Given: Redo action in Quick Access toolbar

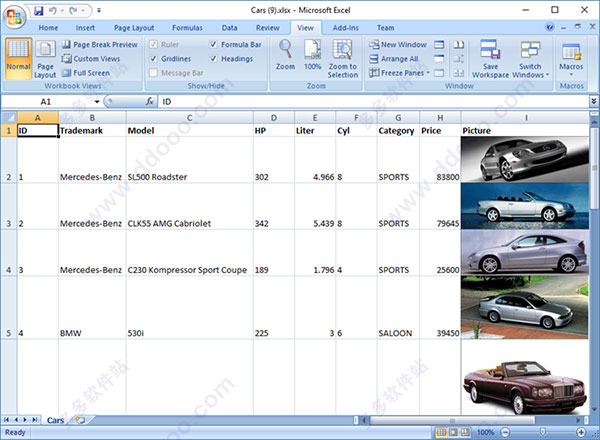Looking at the screenshot, I should coord(73,11).
